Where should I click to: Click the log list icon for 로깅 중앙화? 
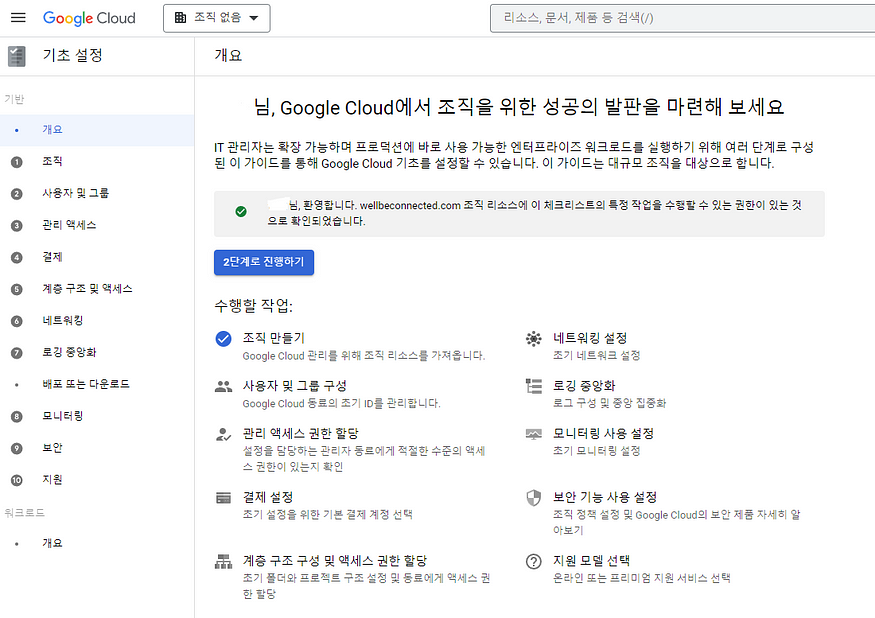[x=533, y=386]
